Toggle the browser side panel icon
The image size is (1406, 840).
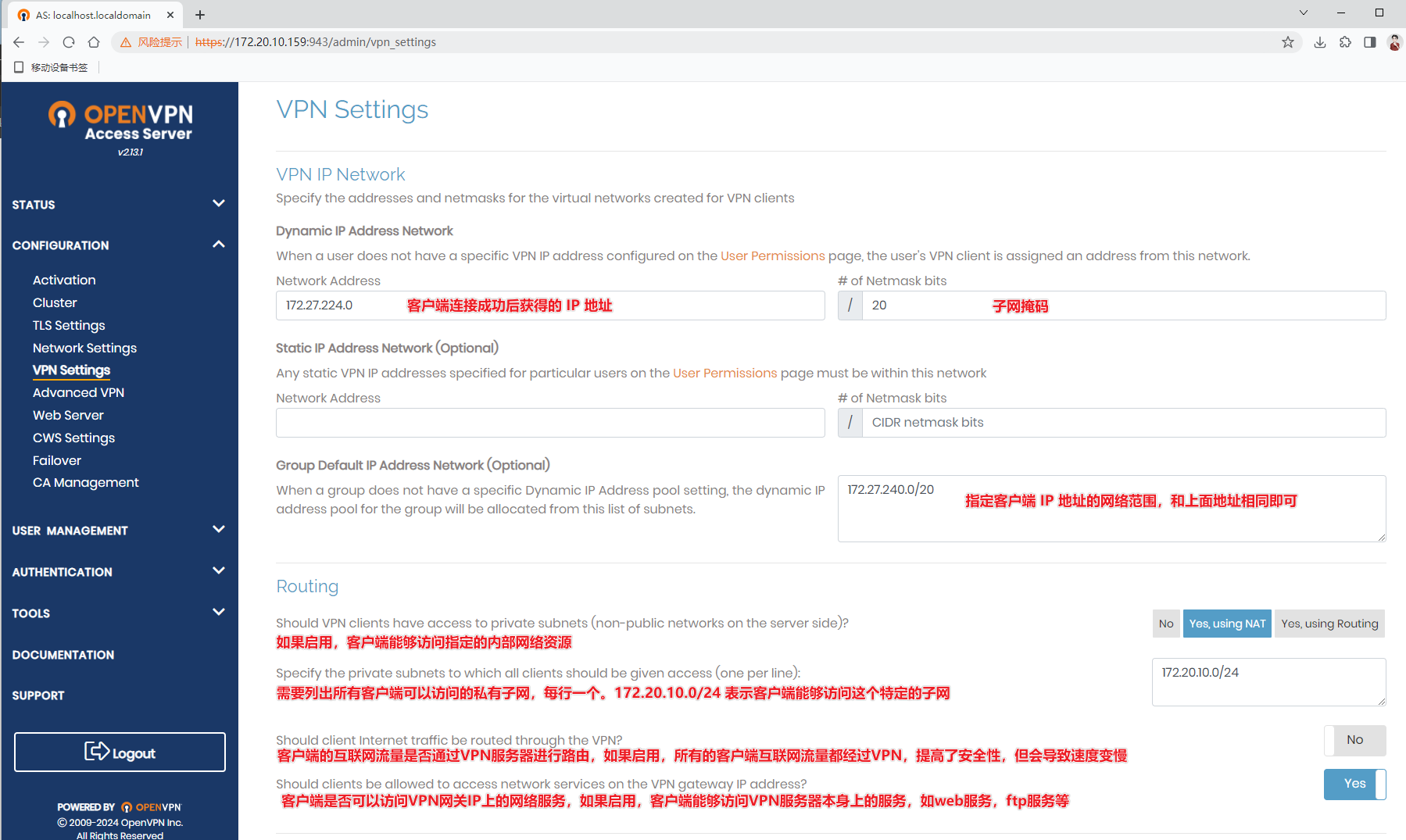point(1370,42)
